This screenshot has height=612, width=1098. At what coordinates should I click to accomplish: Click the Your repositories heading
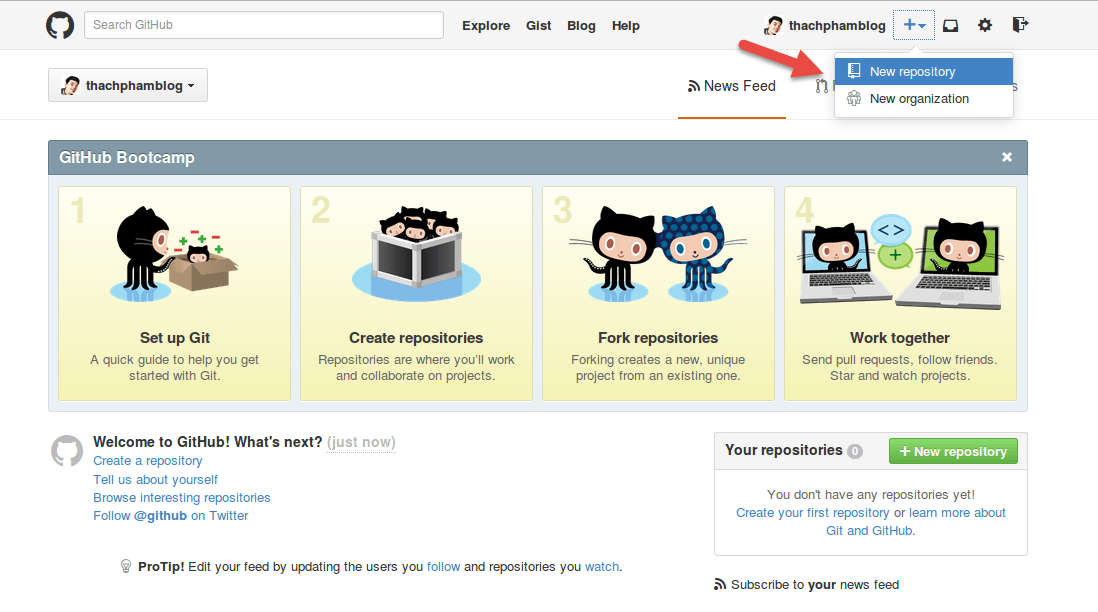click(784, 450)
